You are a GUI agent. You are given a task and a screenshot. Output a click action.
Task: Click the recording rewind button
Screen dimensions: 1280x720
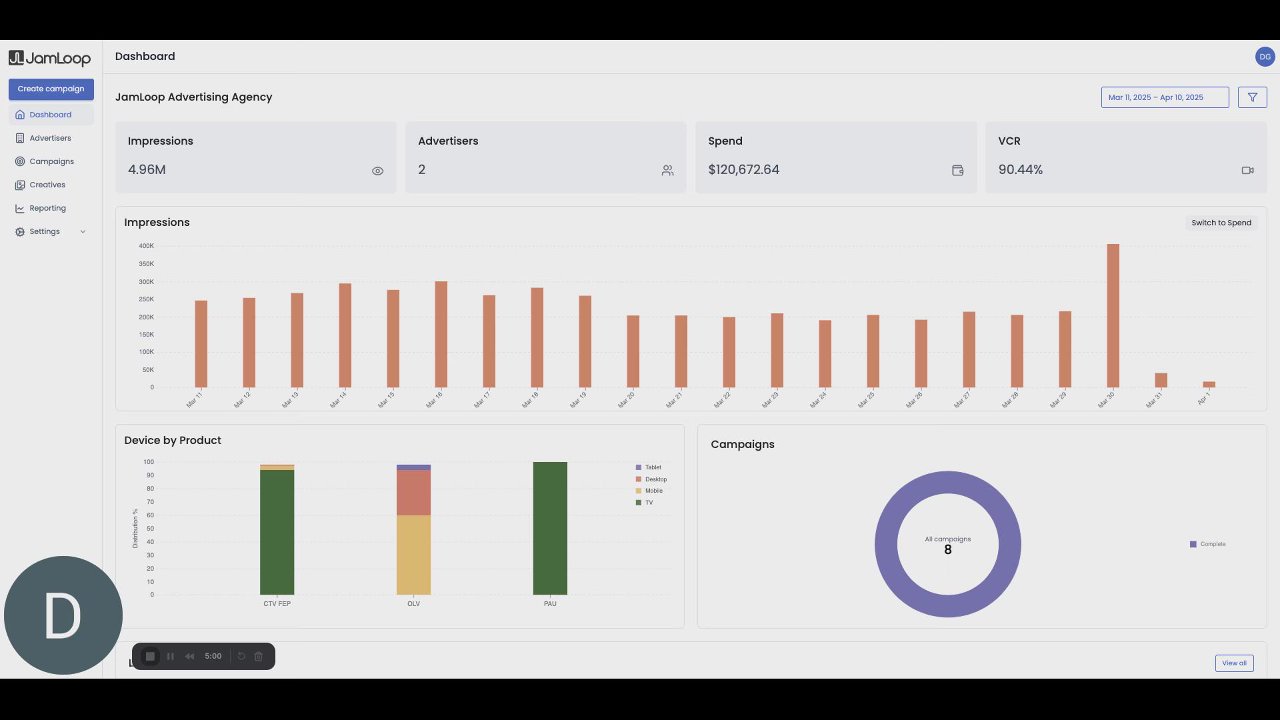[190, 656]
